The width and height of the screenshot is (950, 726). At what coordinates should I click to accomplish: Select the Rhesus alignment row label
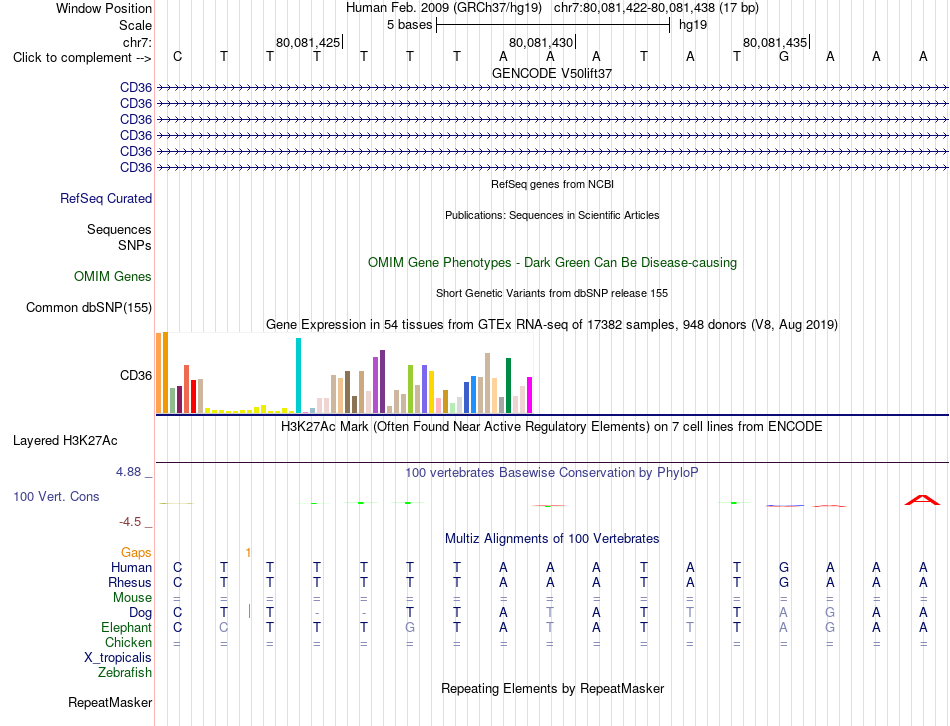(x=130, y=582)
